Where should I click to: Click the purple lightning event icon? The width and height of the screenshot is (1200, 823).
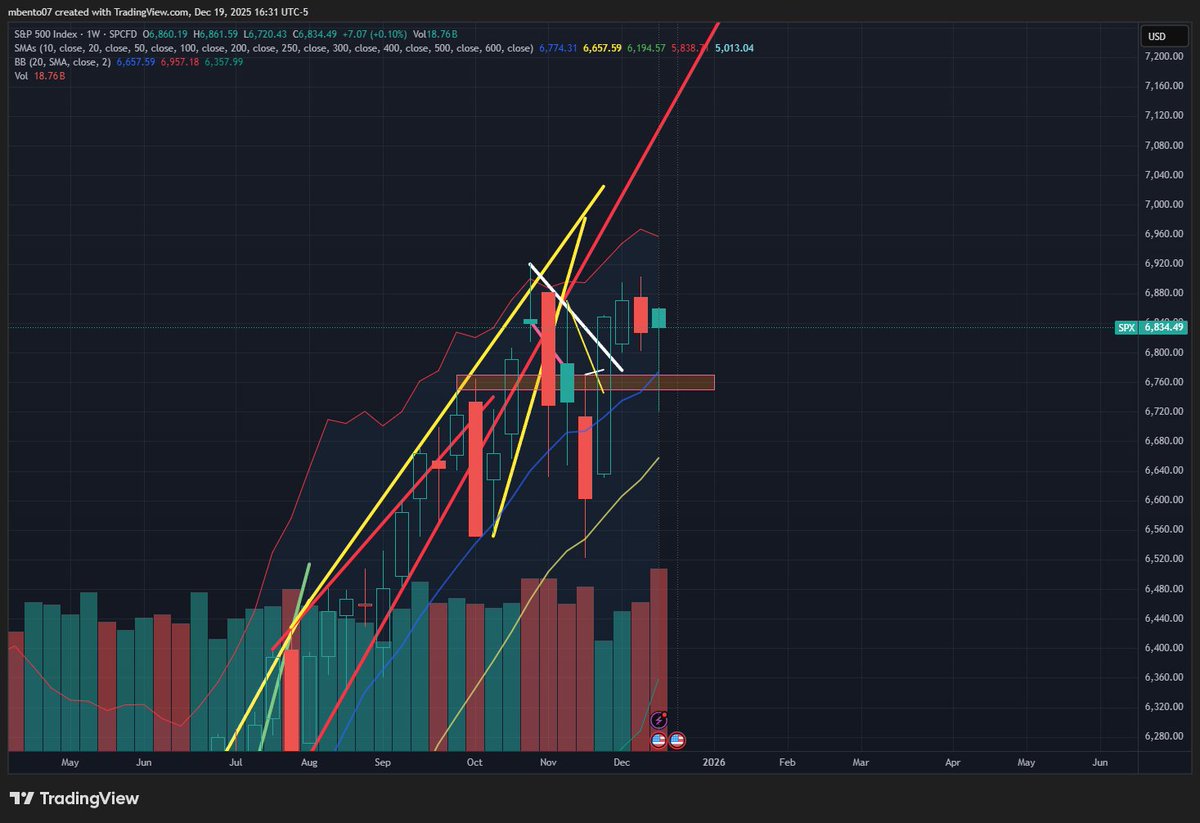coord(659,720)
